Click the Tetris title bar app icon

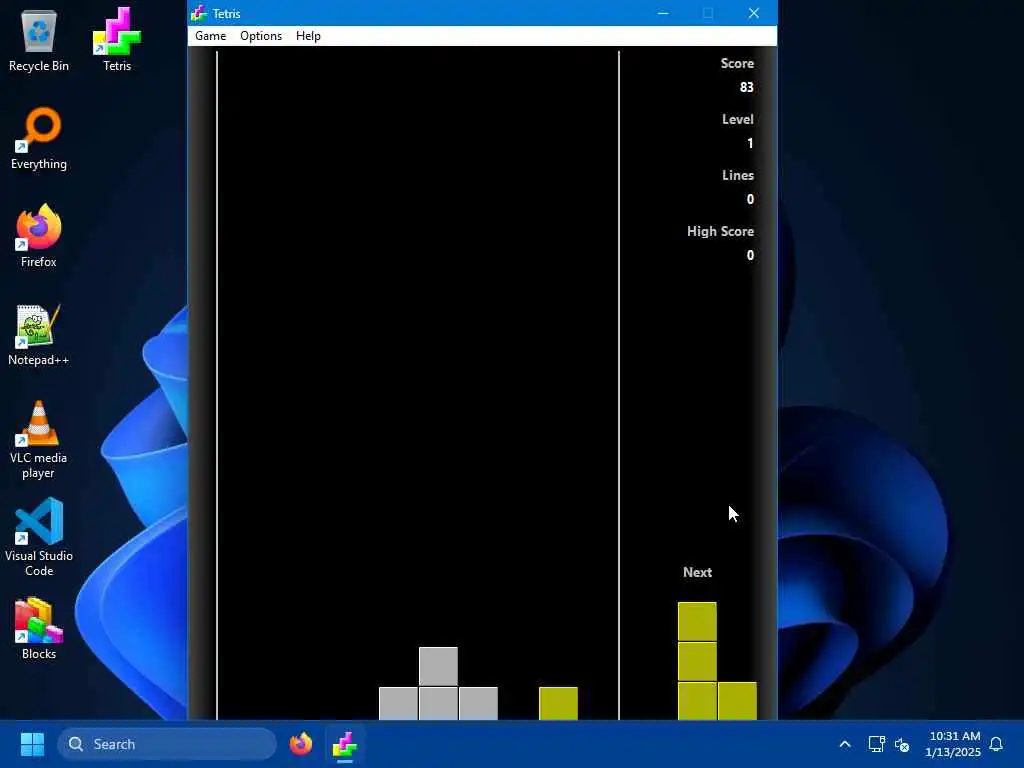pyautogui.click(x=199, y=13)
